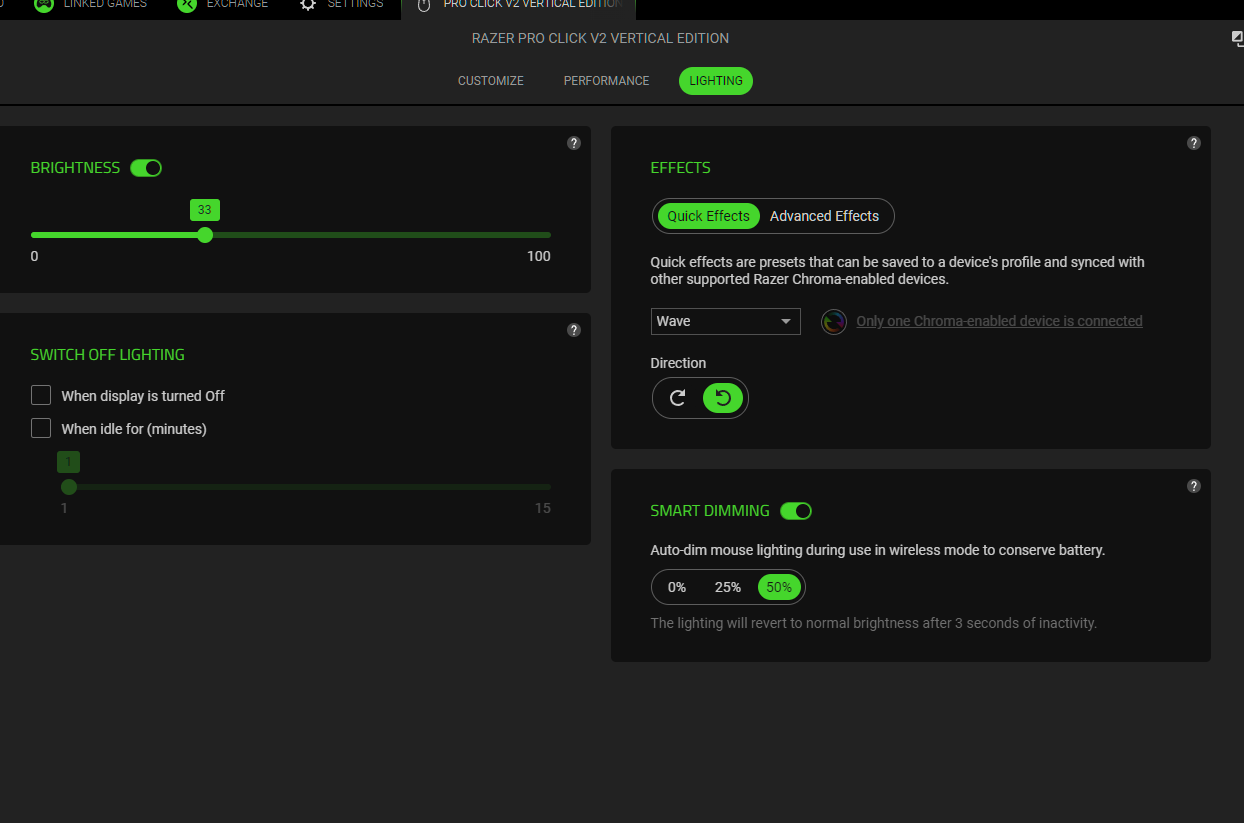Screen dimensions: 1244x823
Task: Choose Quick Effects mode
Action: point(709,216)
